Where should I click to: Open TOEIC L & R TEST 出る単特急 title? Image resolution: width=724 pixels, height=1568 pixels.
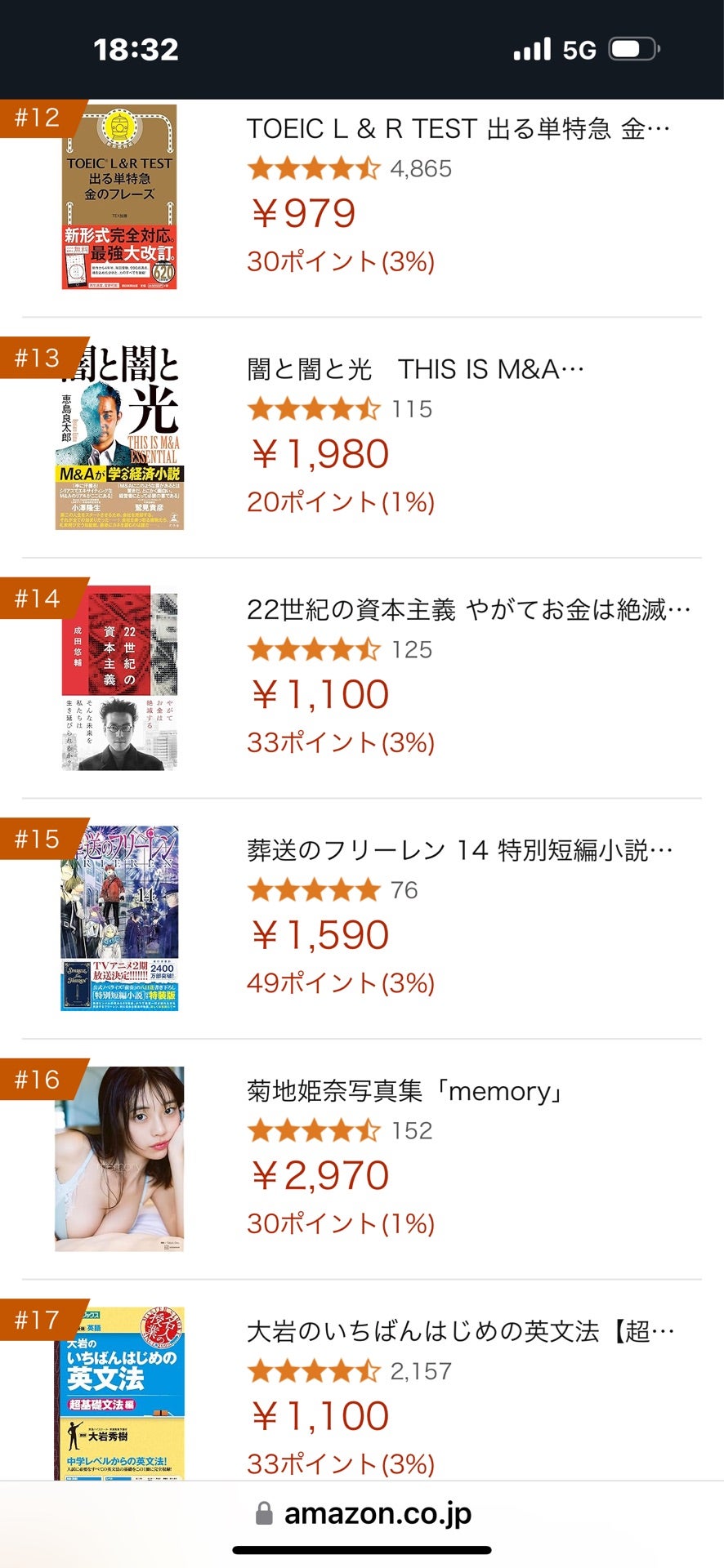pyautogui.click(x=458, y=129)
